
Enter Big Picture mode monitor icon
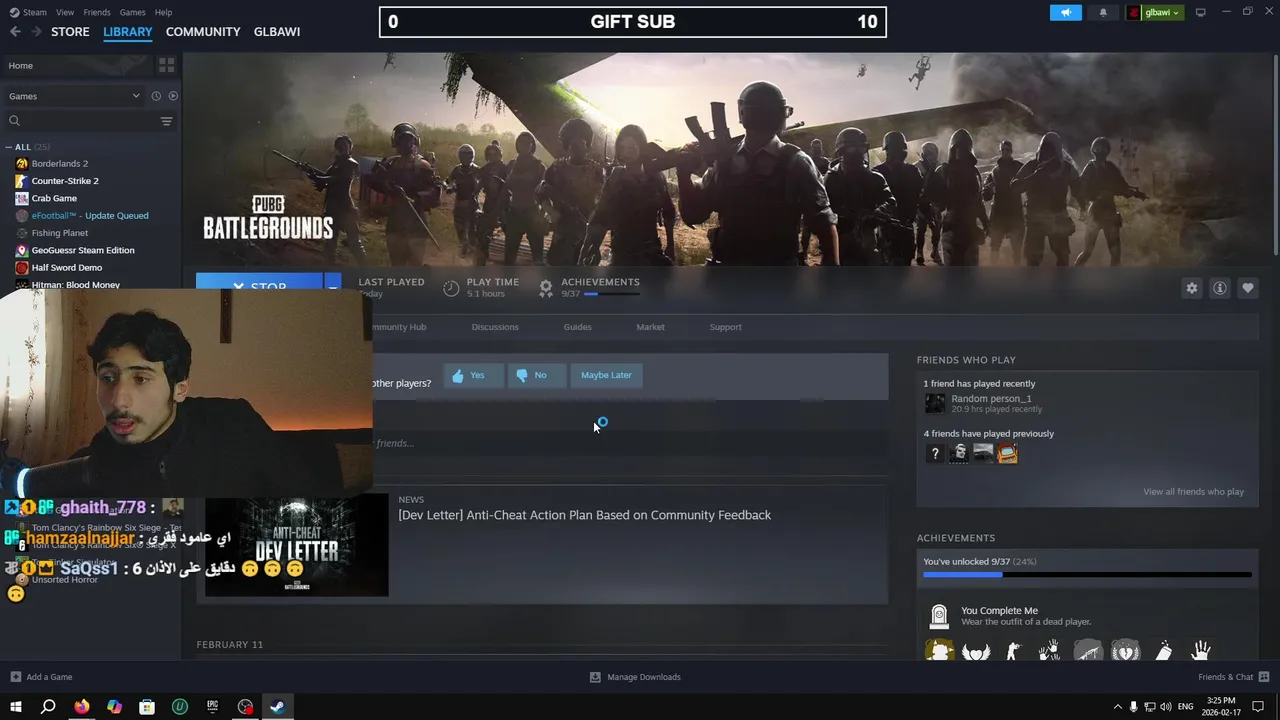(x=1201, y=12)
